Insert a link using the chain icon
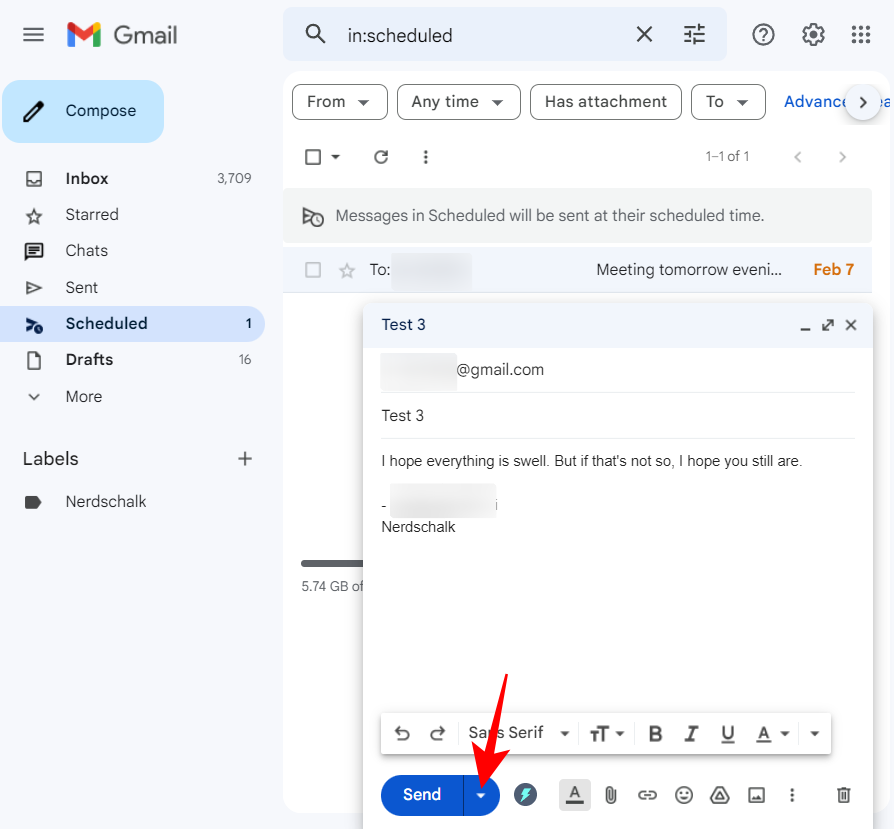This screenshot has height=829, width=894. tap(647, 795)
